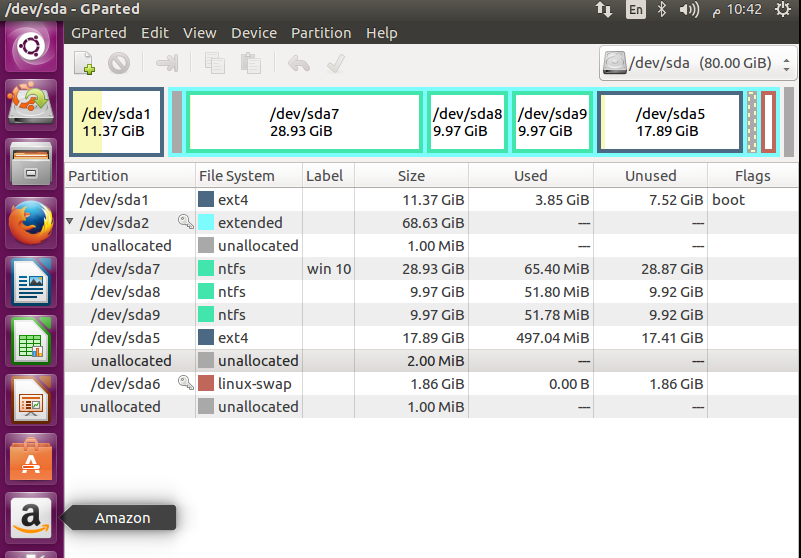Select /dev/sda8 block in disk map
Viewport: 801px width, 558px height.
pyautogui.click(x=467, y=122)
